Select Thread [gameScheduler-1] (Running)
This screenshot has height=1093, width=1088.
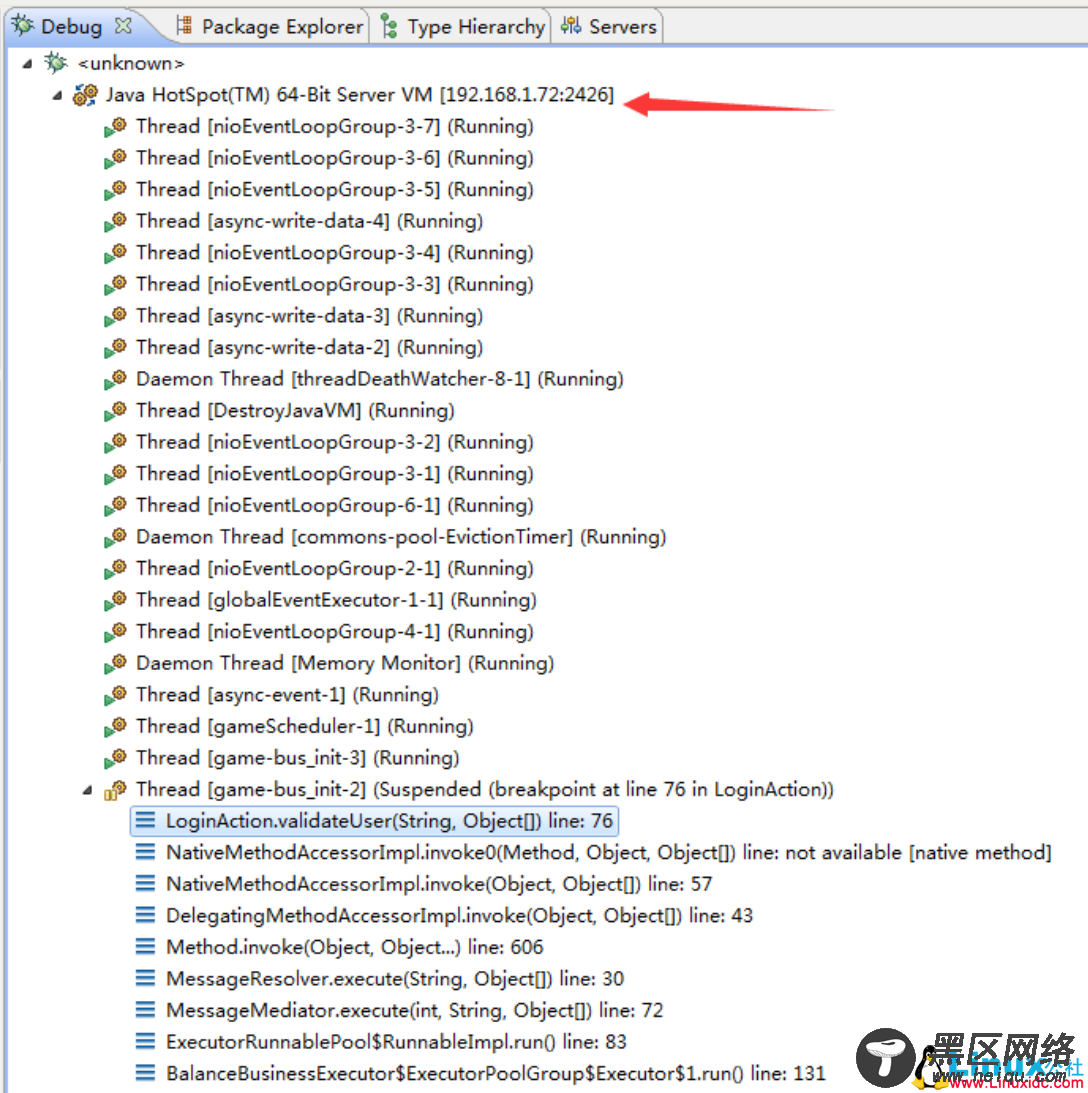pos(305,726)
